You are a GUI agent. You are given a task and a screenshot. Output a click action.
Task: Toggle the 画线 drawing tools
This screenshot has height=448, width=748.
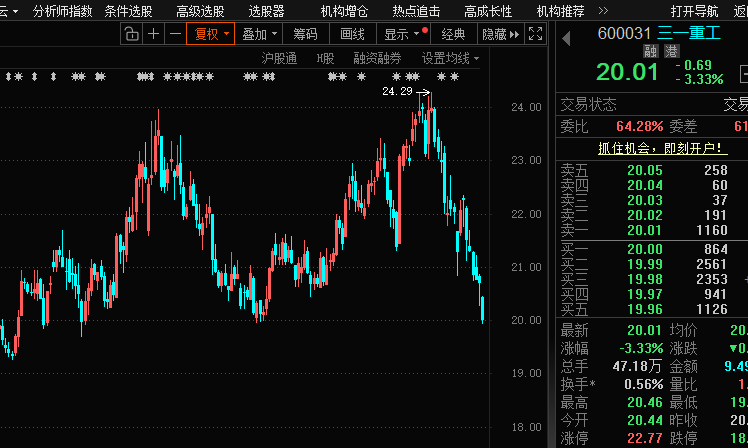(352, 34)
